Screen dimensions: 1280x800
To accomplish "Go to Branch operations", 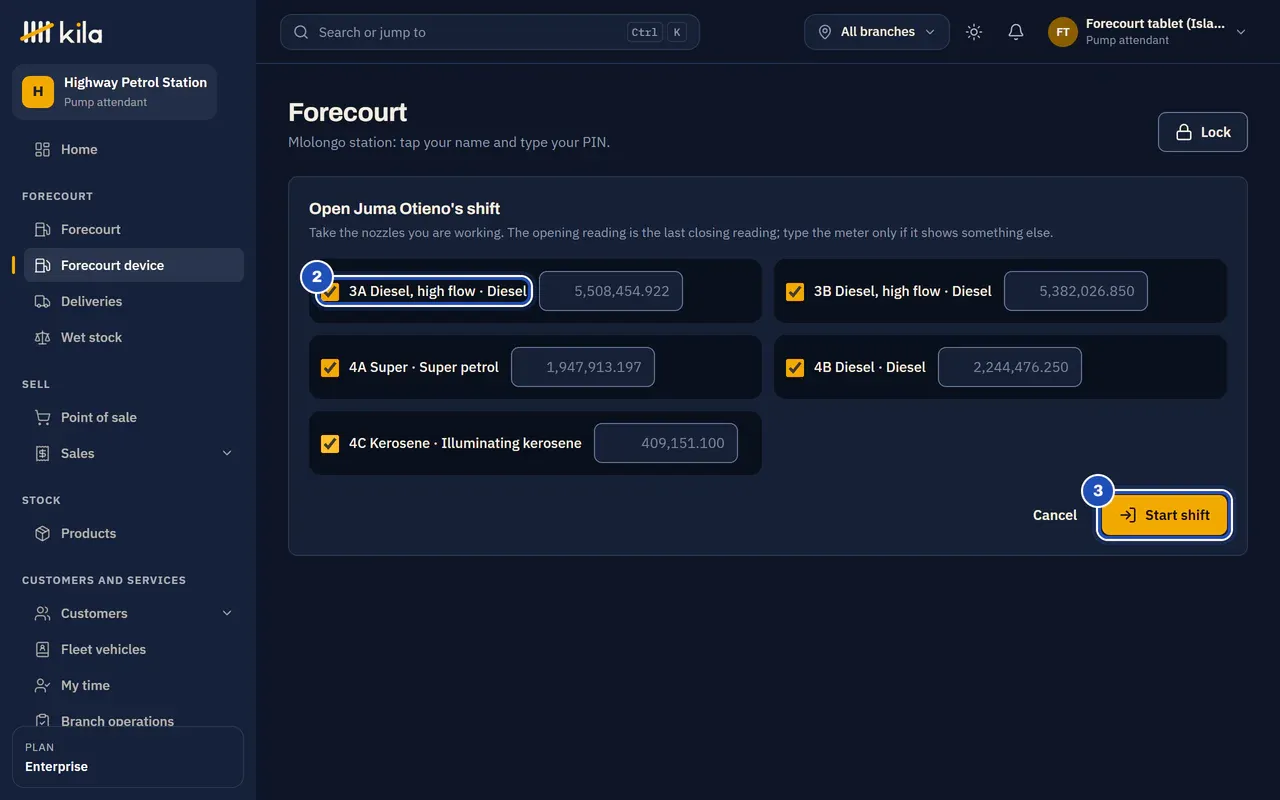I will point(134,720).
